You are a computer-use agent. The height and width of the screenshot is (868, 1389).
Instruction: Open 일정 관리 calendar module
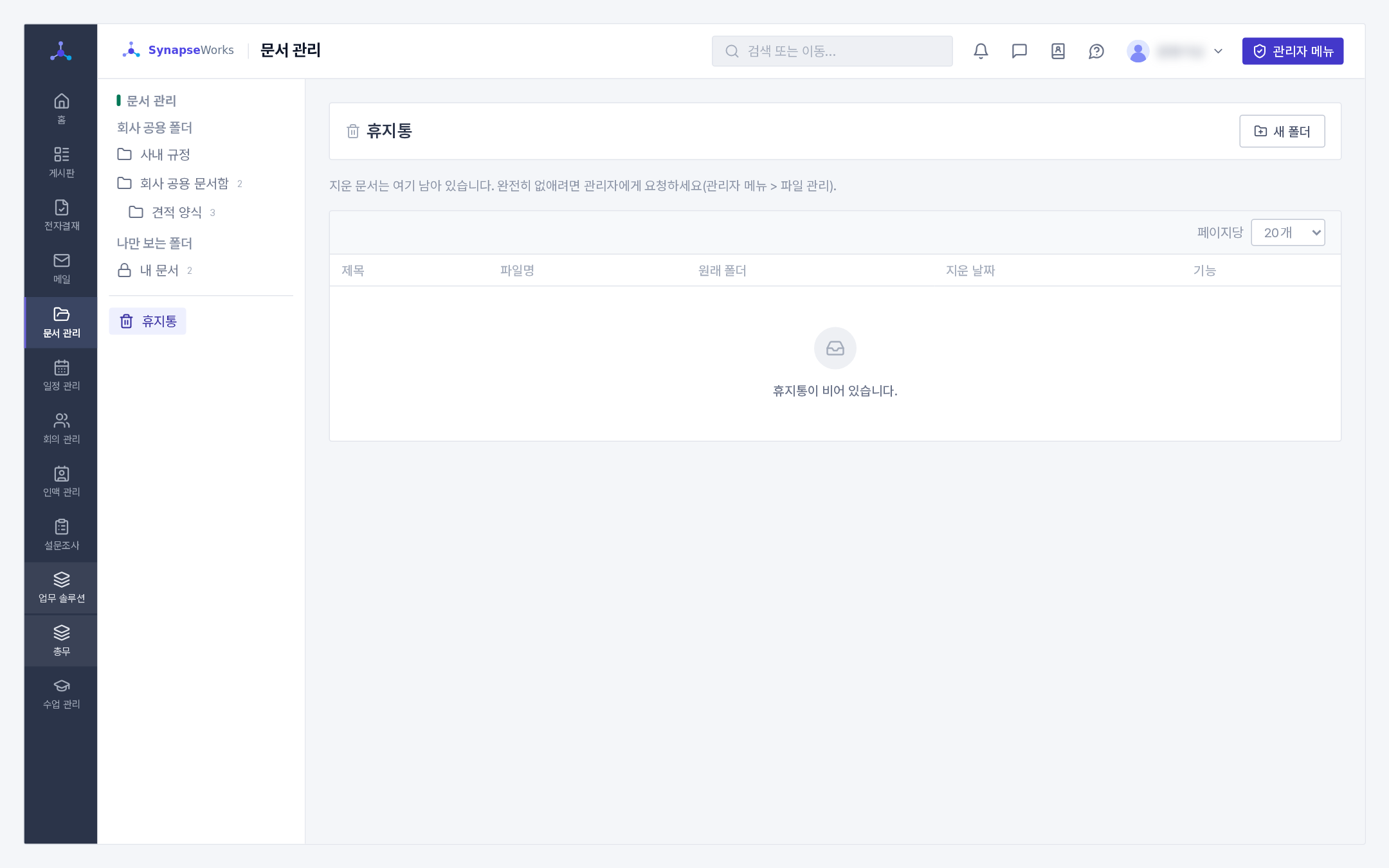point(61,375)
